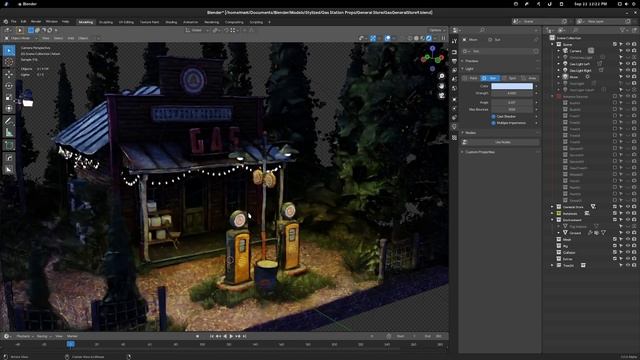The width and height of the screenshot is (640, 360).
Task: Open the Render properties tab icon
Action: coord(454,52)
